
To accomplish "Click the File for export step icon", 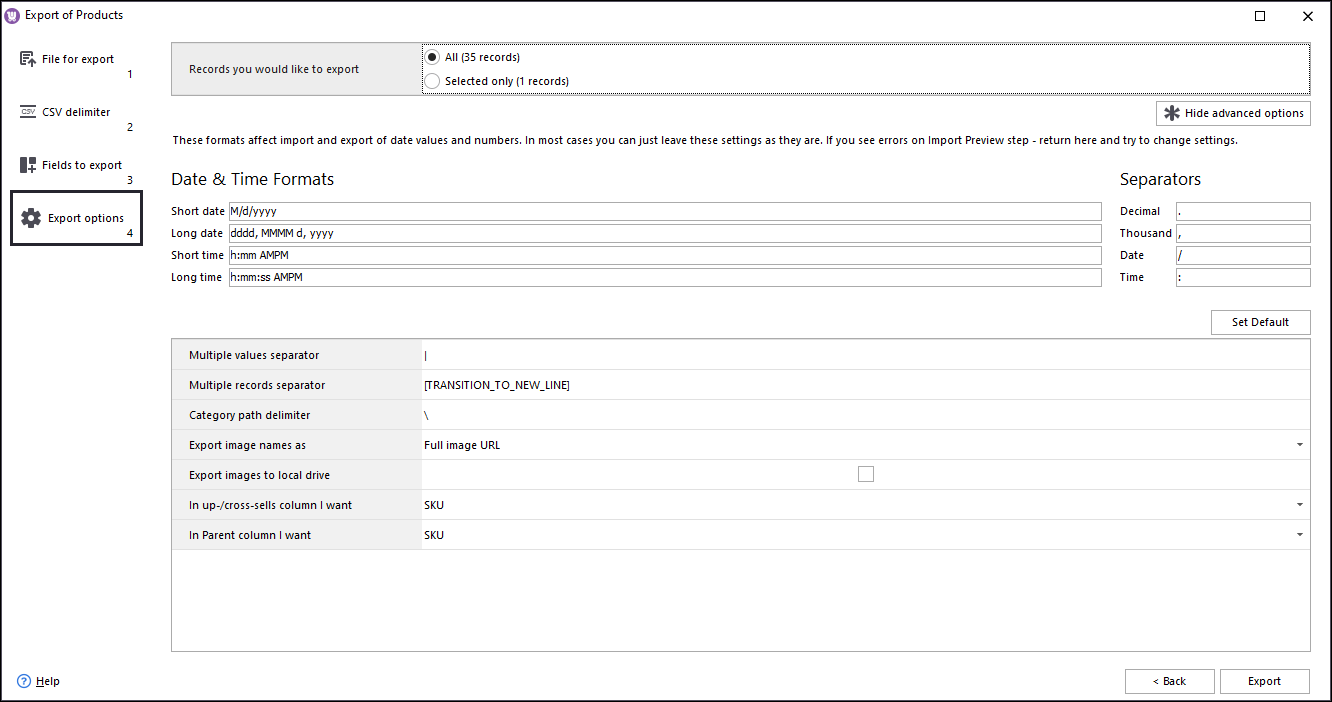I will 28,59.
